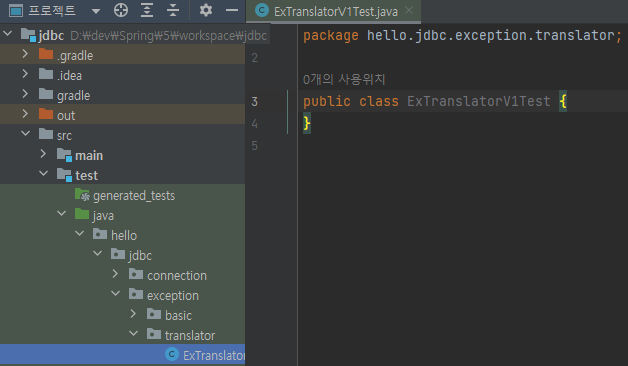Collapse the jdbc package node

[98, 253]
